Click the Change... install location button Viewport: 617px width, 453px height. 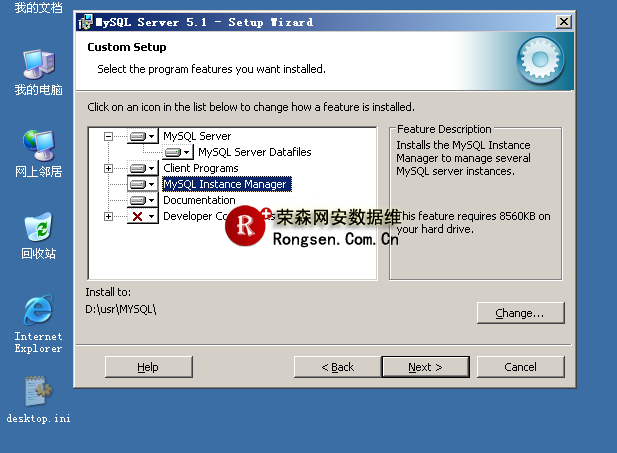[x=520, y=313]
